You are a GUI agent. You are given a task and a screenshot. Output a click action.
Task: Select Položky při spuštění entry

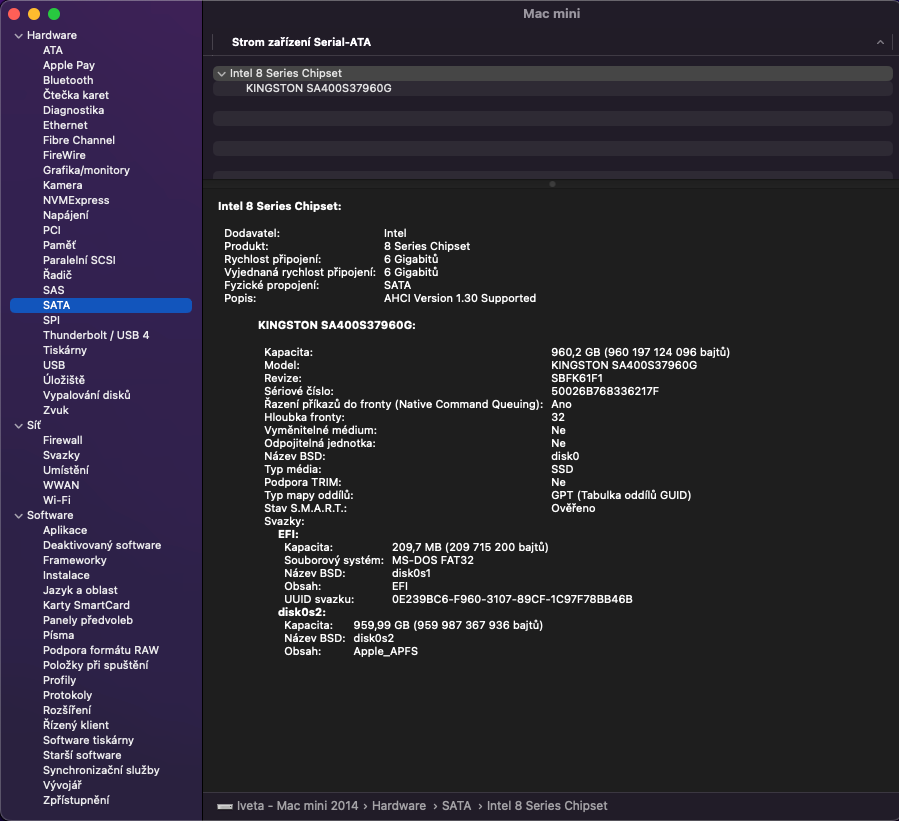(x=96, y=665)
